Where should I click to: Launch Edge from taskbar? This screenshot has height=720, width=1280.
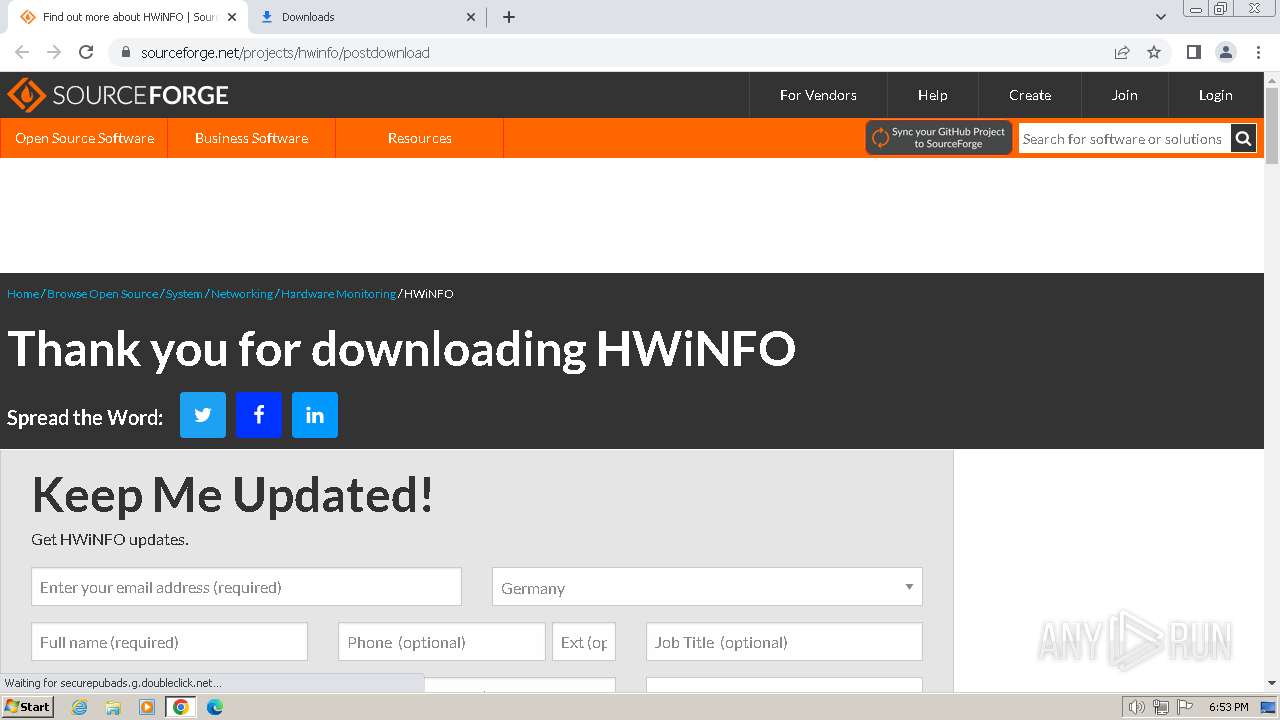click(x=215, y=707)
